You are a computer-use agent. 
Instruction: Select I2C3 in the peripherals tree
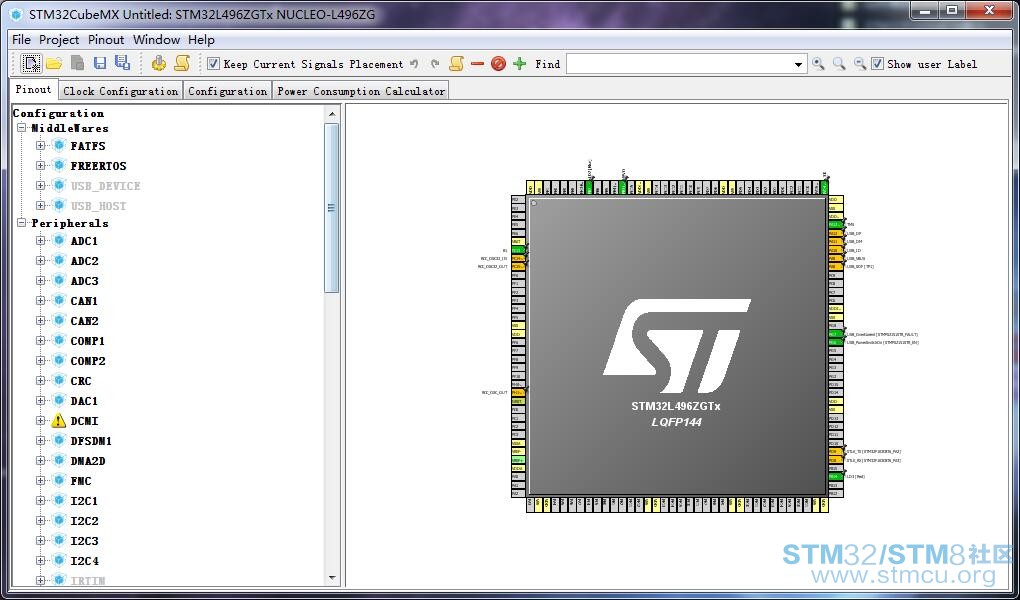tap(85, 541)
